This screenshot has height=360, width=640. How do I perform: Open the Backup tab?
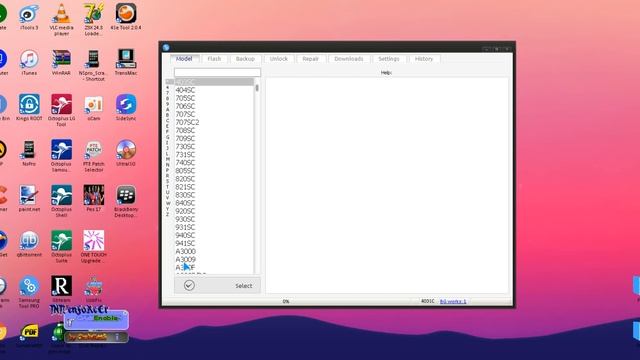click(x=245, y=59)
